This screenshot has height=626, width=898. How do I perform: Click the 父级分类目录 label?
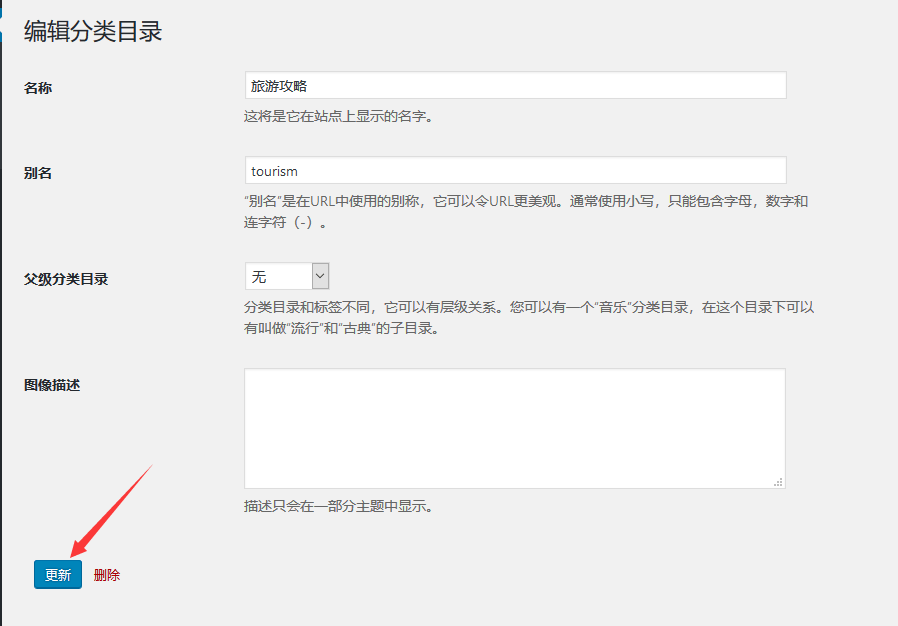point(66,279)
